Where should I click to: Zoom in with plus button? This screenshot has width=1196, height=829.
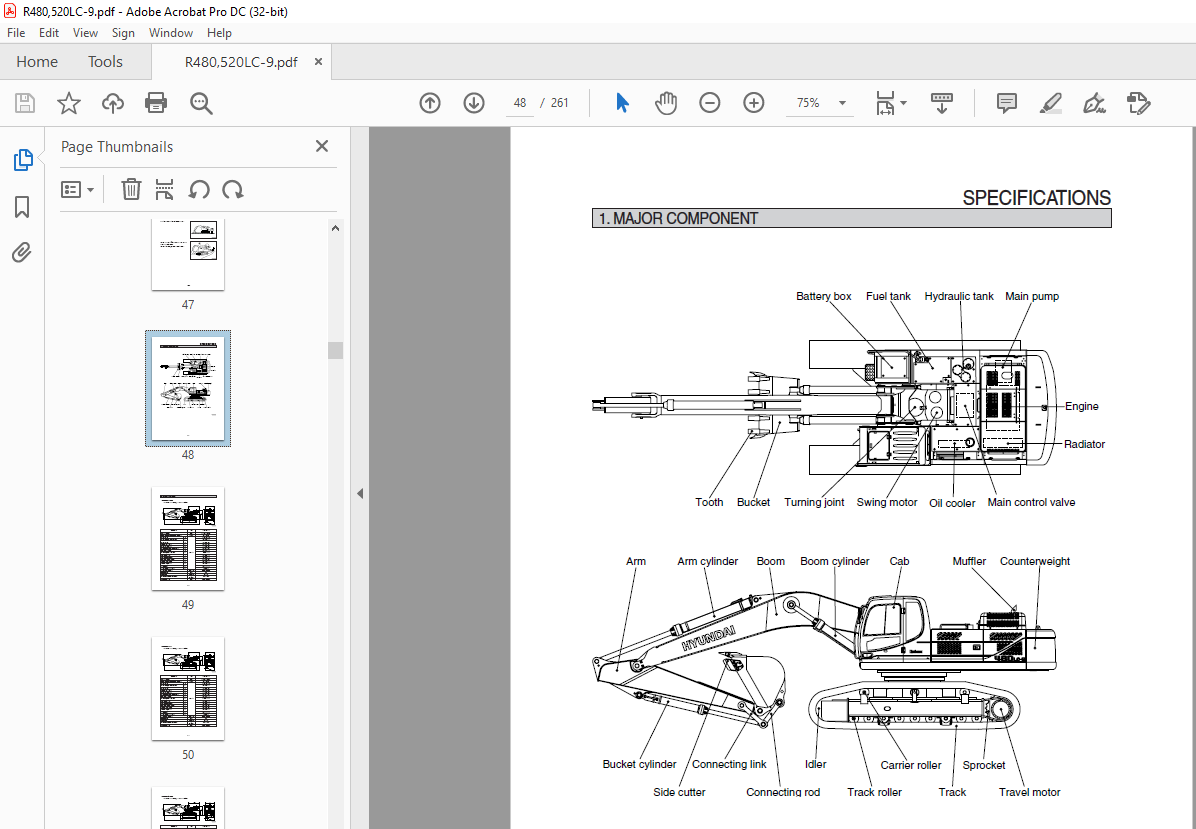click(754, 103)
